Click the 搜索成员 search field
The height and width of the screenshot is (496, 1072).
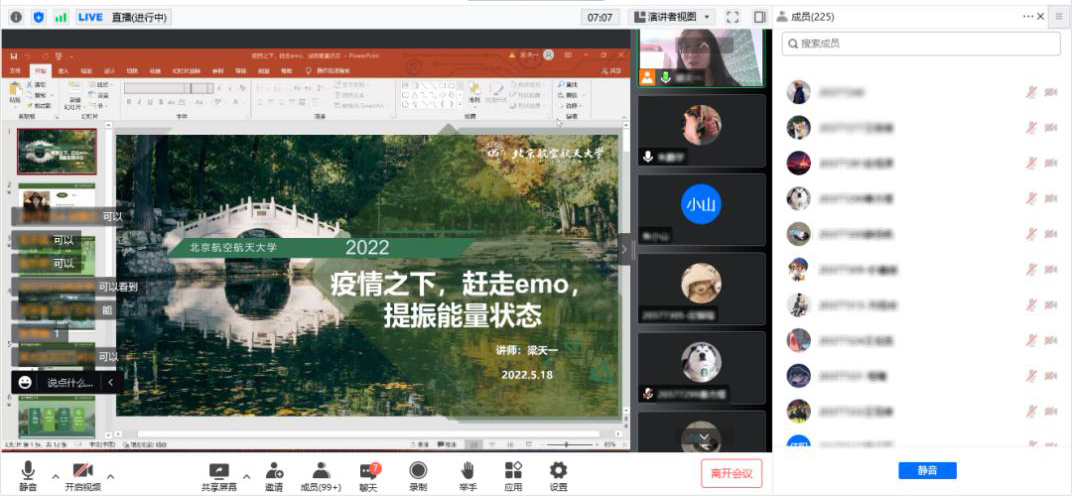pyautogui.click(x=921, y=44)
